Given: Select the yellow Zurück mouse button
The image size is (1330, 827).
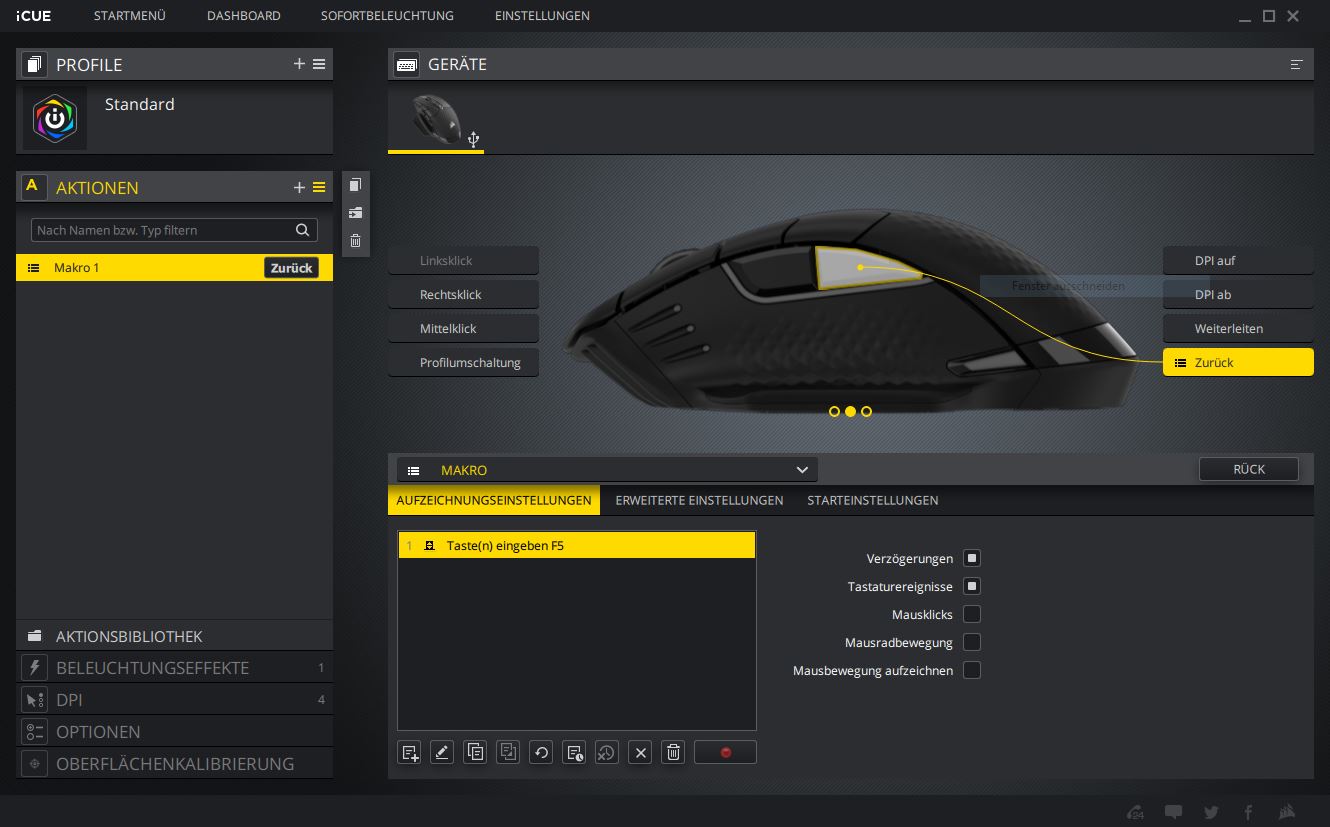Looking at the screenshot, I should pos(1238,363).
